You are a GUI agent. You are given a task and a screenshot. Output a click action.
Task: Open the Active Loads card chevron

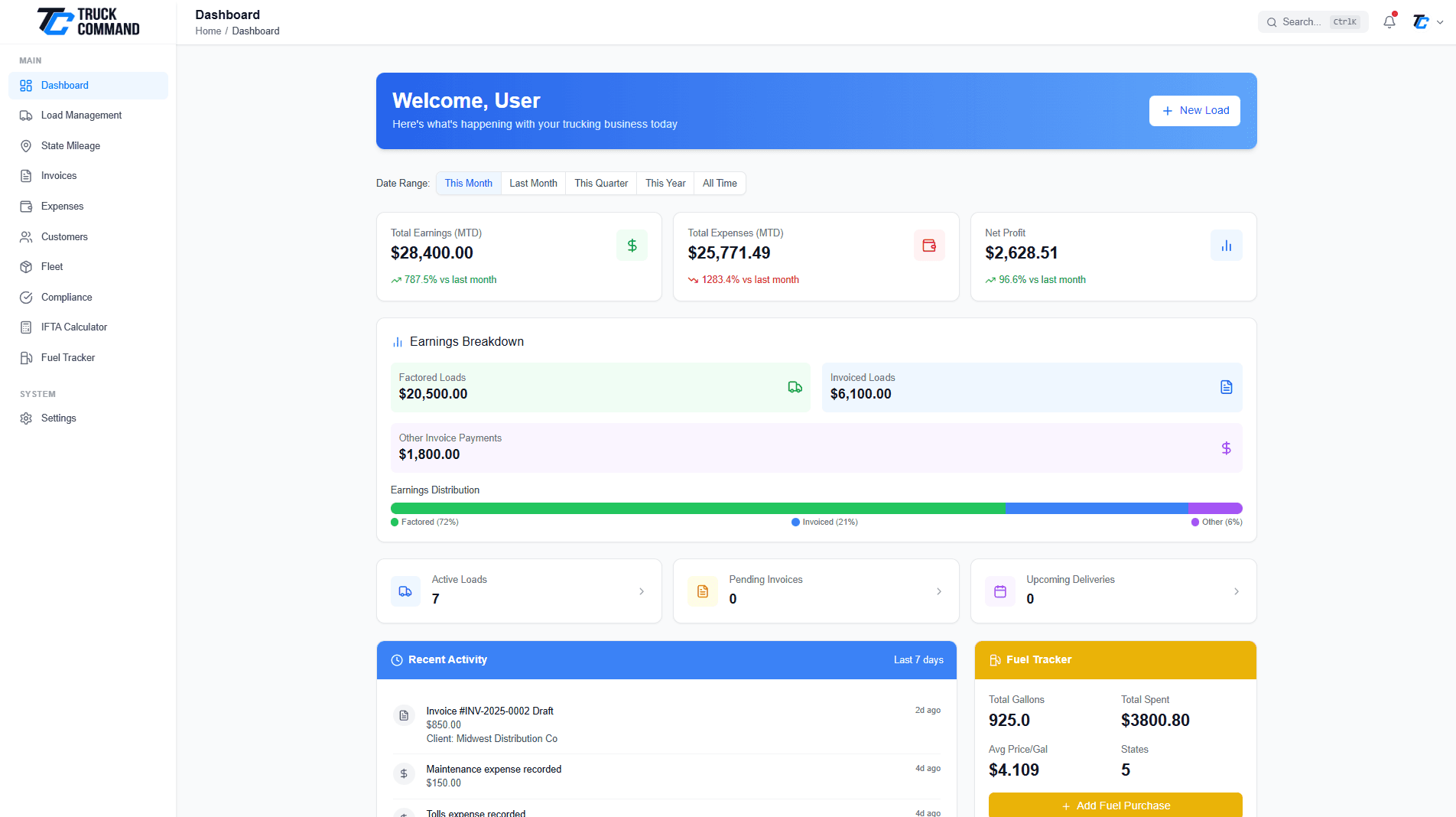pos(642,591)
